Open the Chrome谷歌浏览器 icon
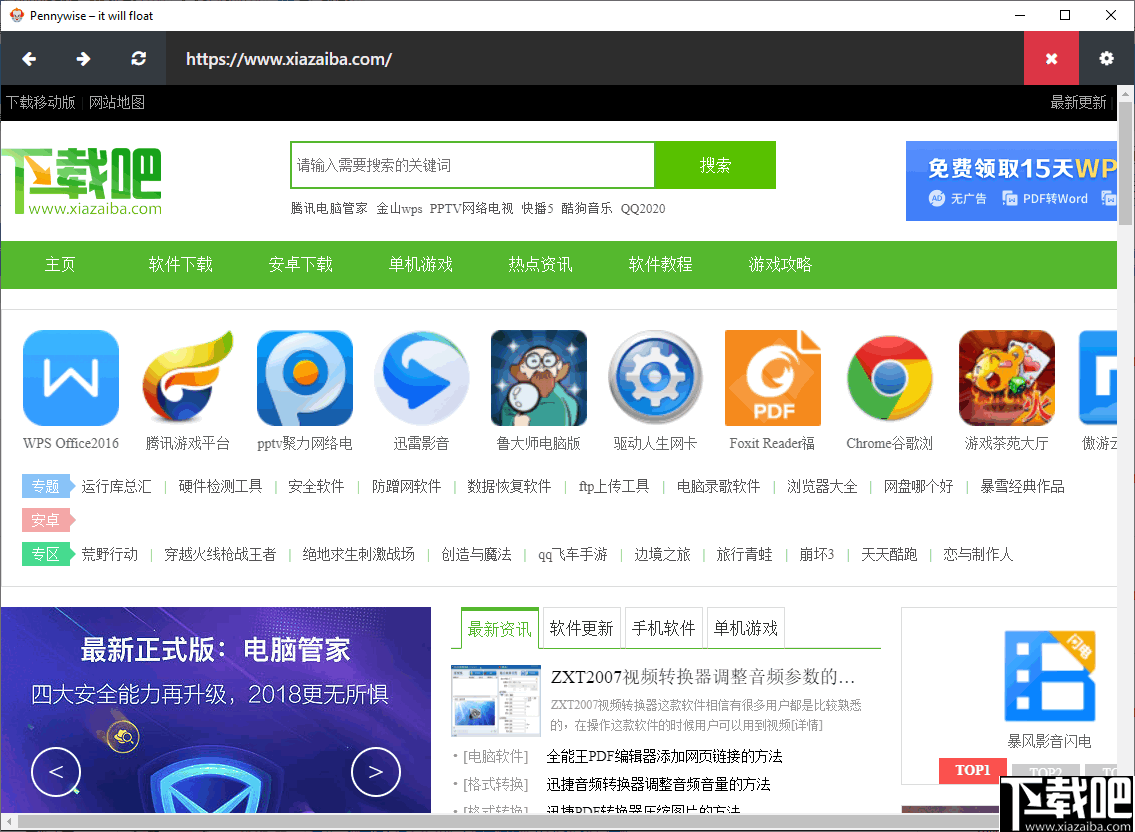The image size is (1135, 832). point(890,378)
